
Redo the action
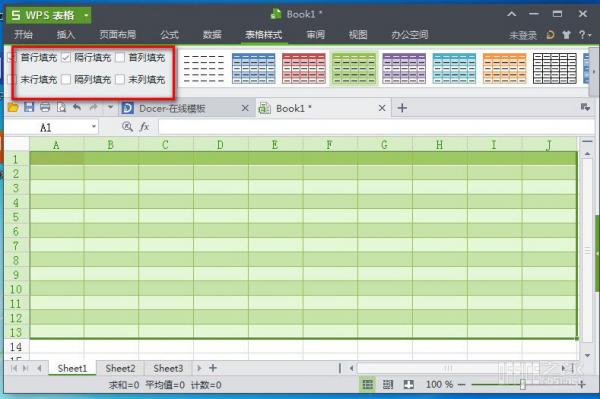point(93,107)
